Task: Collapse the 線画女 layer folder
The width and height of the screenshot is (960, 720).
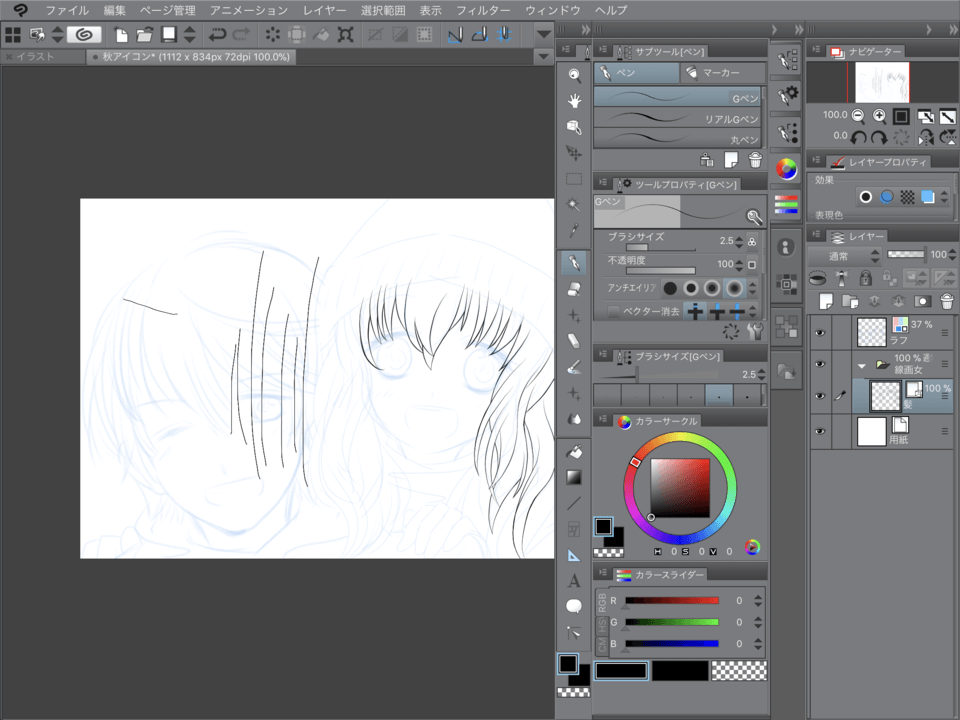Action: (862, 365)
